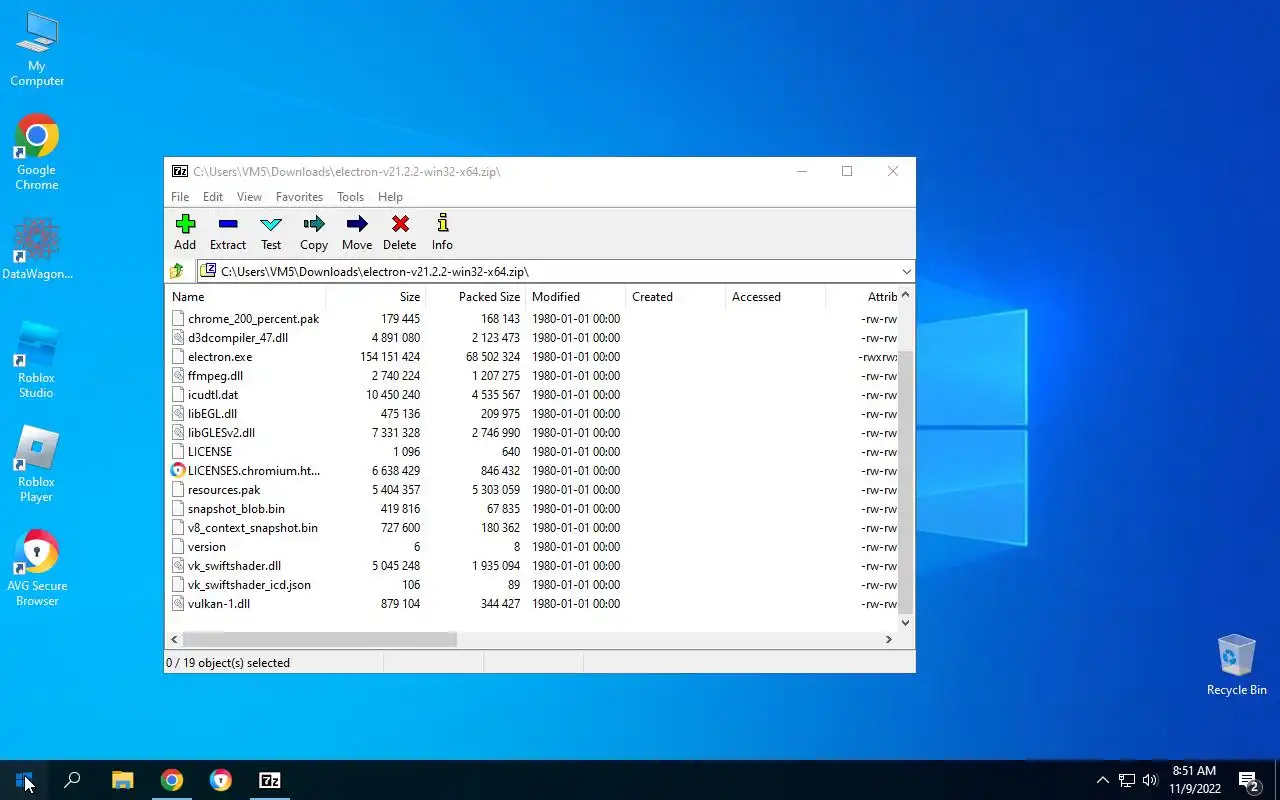Open AVG Secure Browser from taskbar

pos(221,780)
